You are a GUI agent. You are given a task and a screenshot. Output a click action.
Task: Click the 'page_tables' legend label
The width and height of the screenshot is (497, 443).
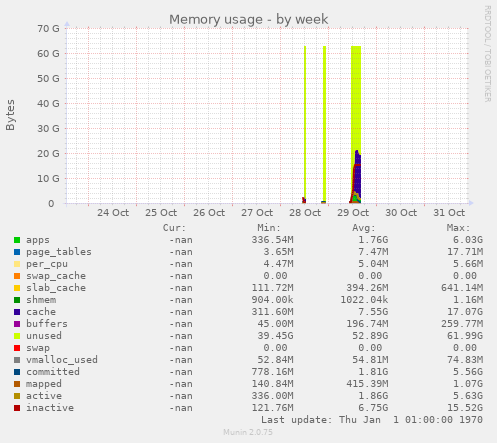pos(59,252)
